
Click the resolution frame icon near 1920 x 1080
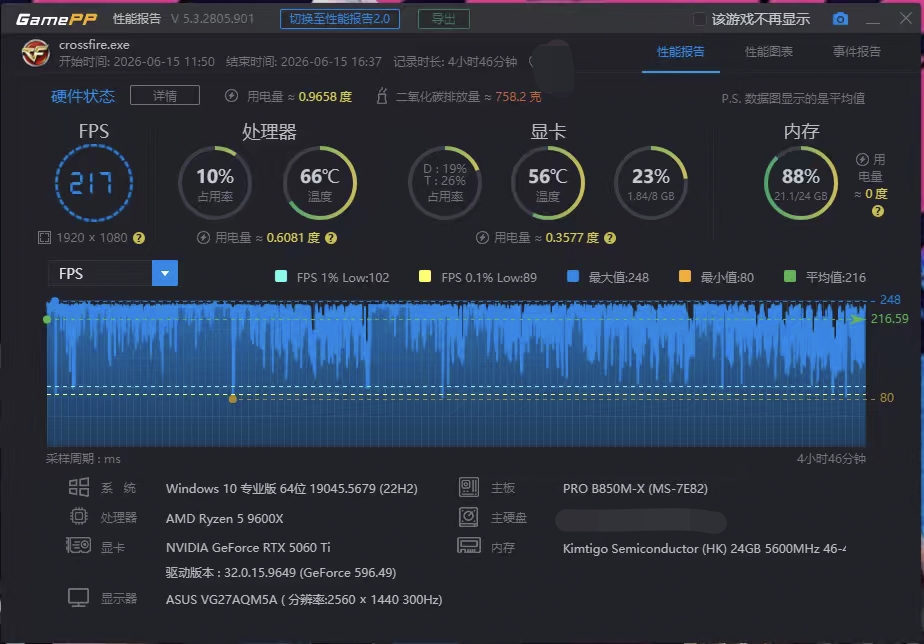pos(44,237)
